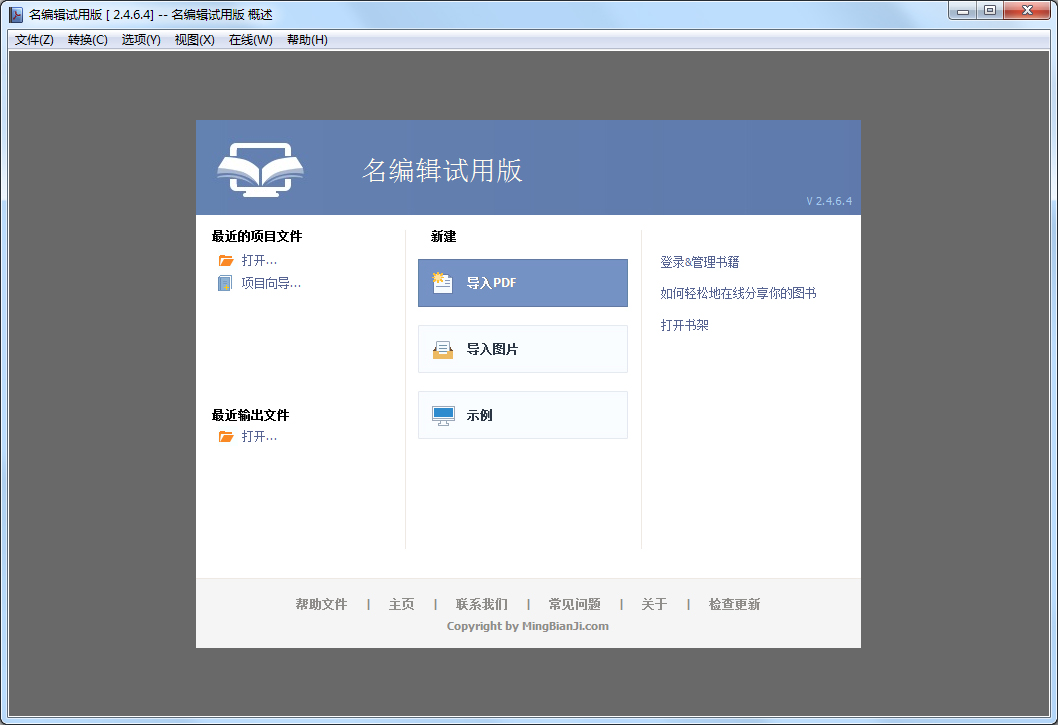This screenshot has width=1058, height=725.
Task: Click the 导入PDF document icon
Action: (x=443, y=283)
